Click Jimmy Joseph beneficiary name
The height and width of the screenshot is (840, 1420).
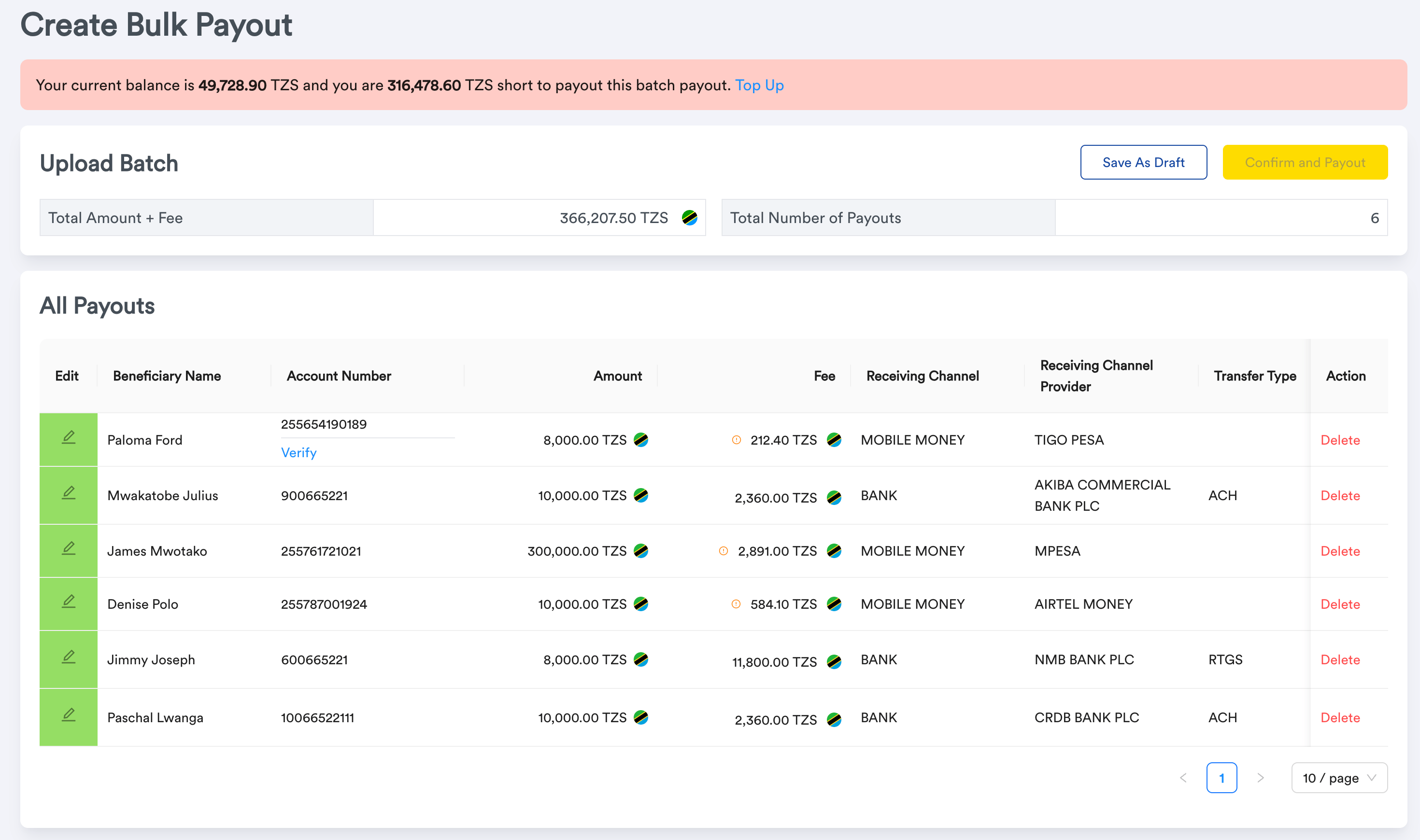[x=151, y=659]
